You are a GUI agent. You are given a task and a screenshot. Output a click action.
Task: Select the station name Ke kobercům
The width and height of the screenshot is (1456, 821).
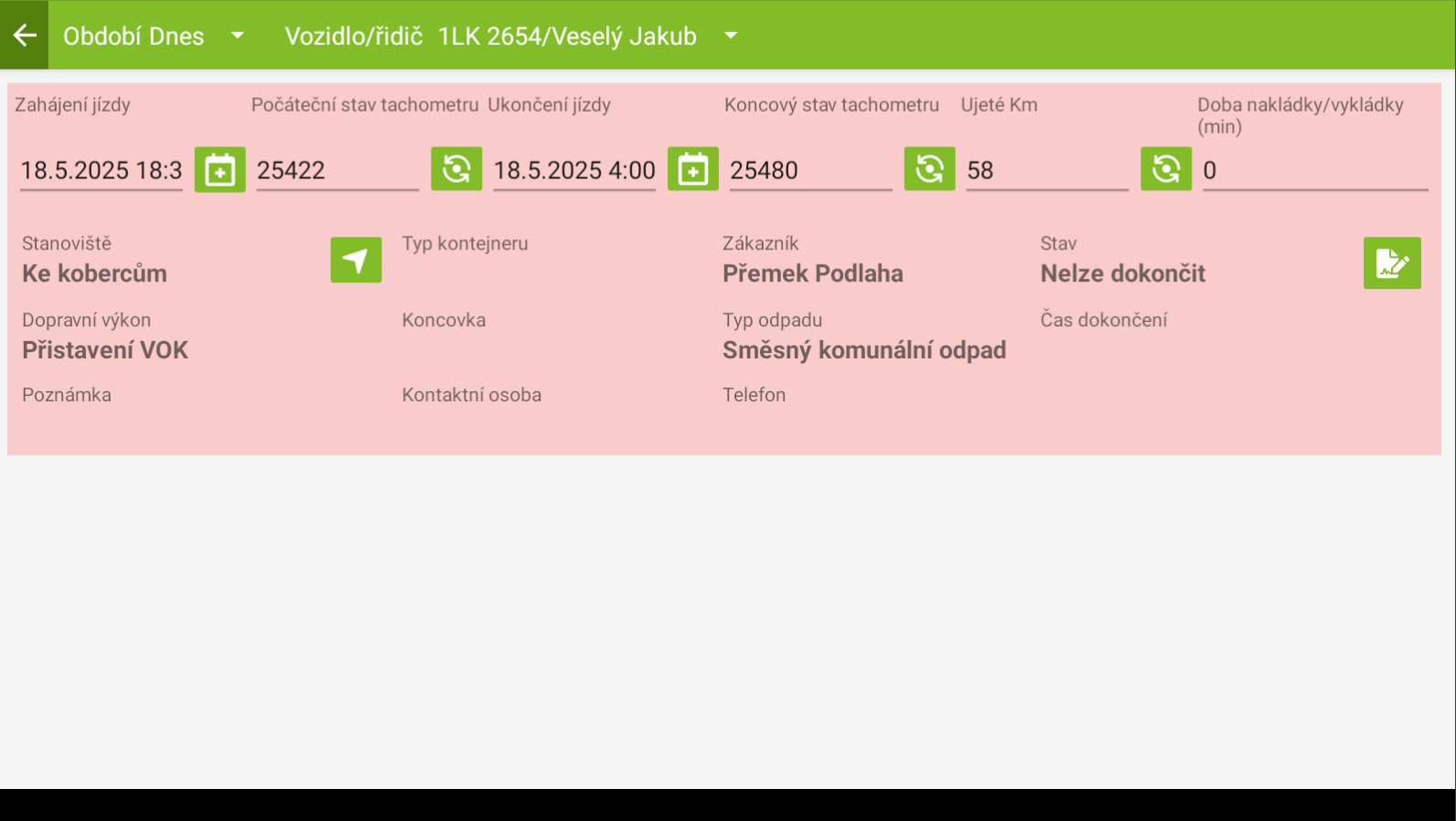[x=95, y=273]
